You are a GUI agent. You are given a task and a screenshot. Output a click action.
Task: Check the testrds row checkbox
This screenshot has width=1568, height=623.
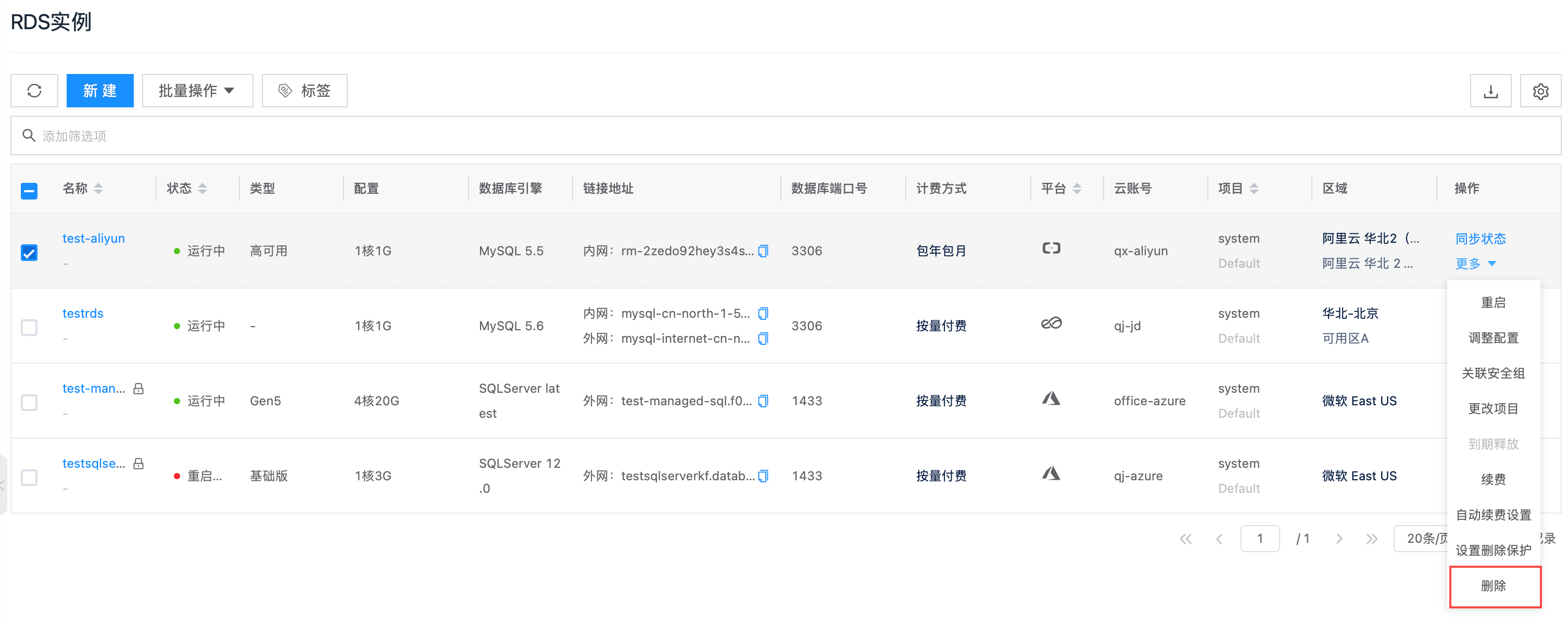[29, 327]
